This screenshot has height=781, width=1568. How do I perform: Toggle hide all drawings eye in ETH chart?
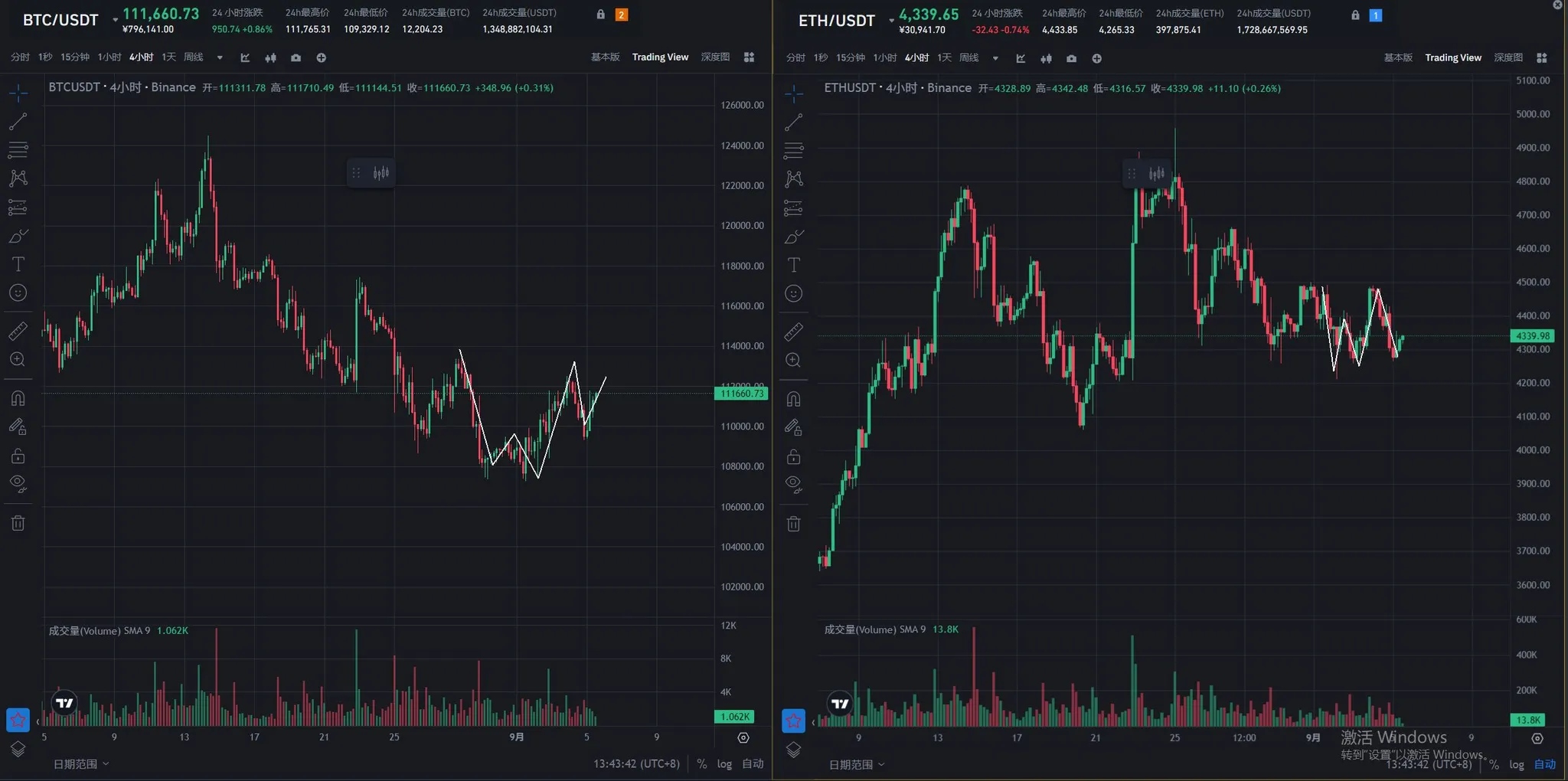coord(794,484)
